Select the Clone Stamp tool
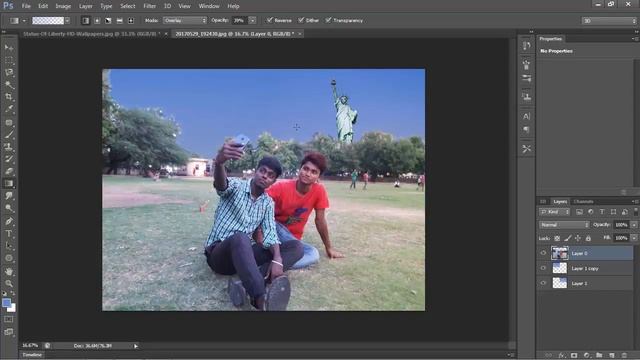This screenshot has width=640, height=360. coord(9,147)
